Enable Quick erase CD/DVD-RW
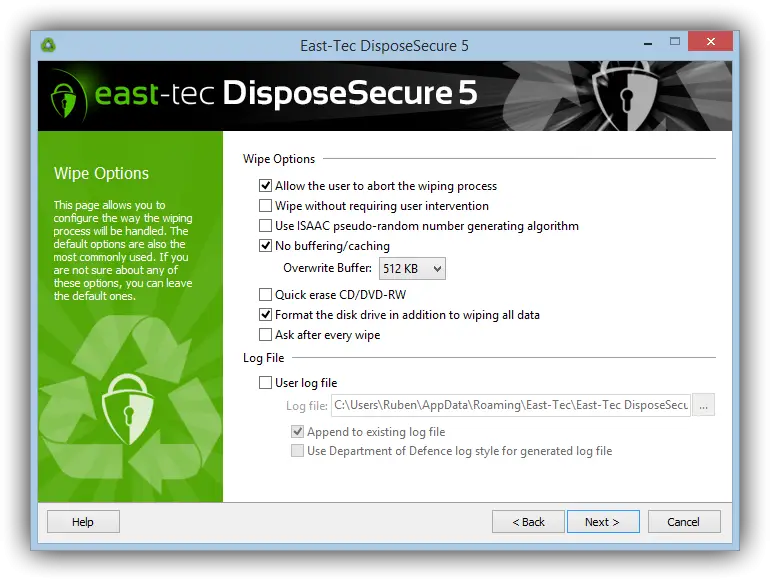Image resolution: width=770 pixels, height=581 pixels. coord(265,295)
